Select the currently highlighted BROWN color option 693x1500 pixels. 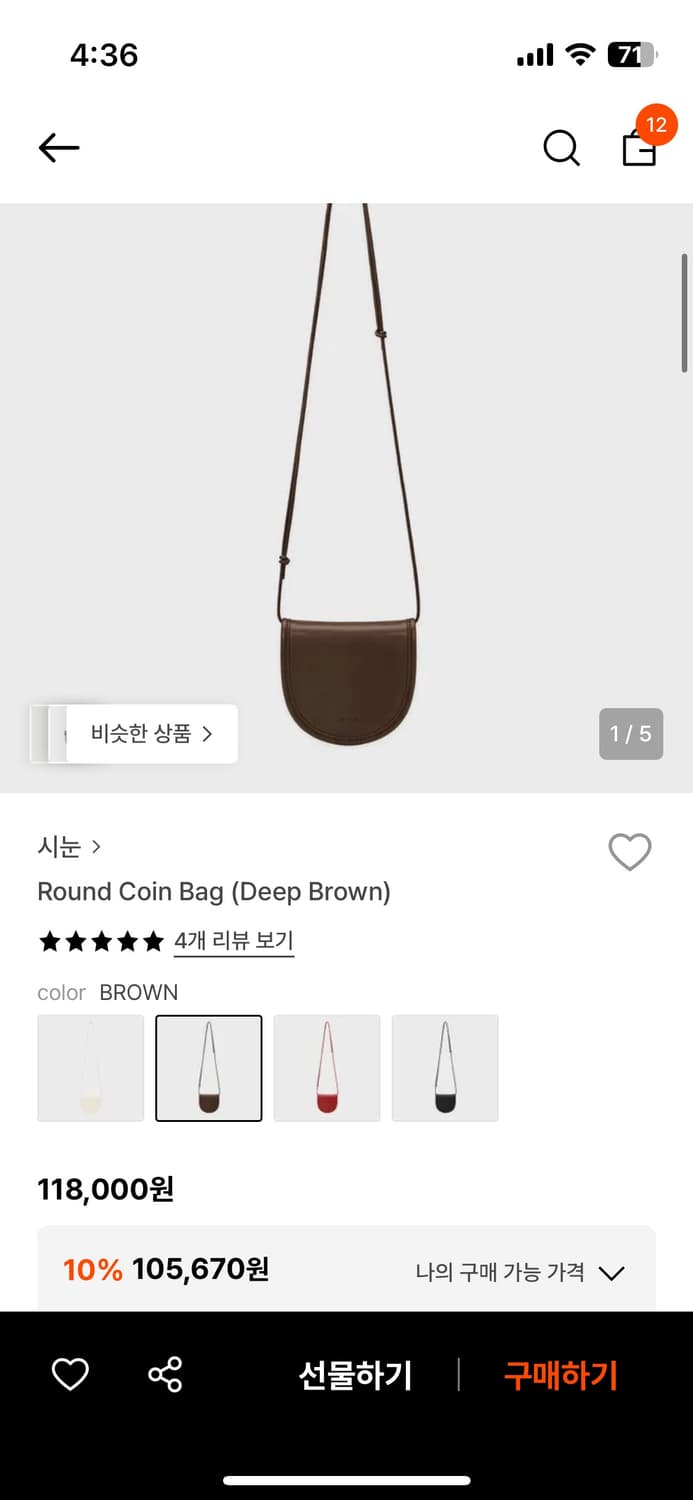(x=208, y=1067)
